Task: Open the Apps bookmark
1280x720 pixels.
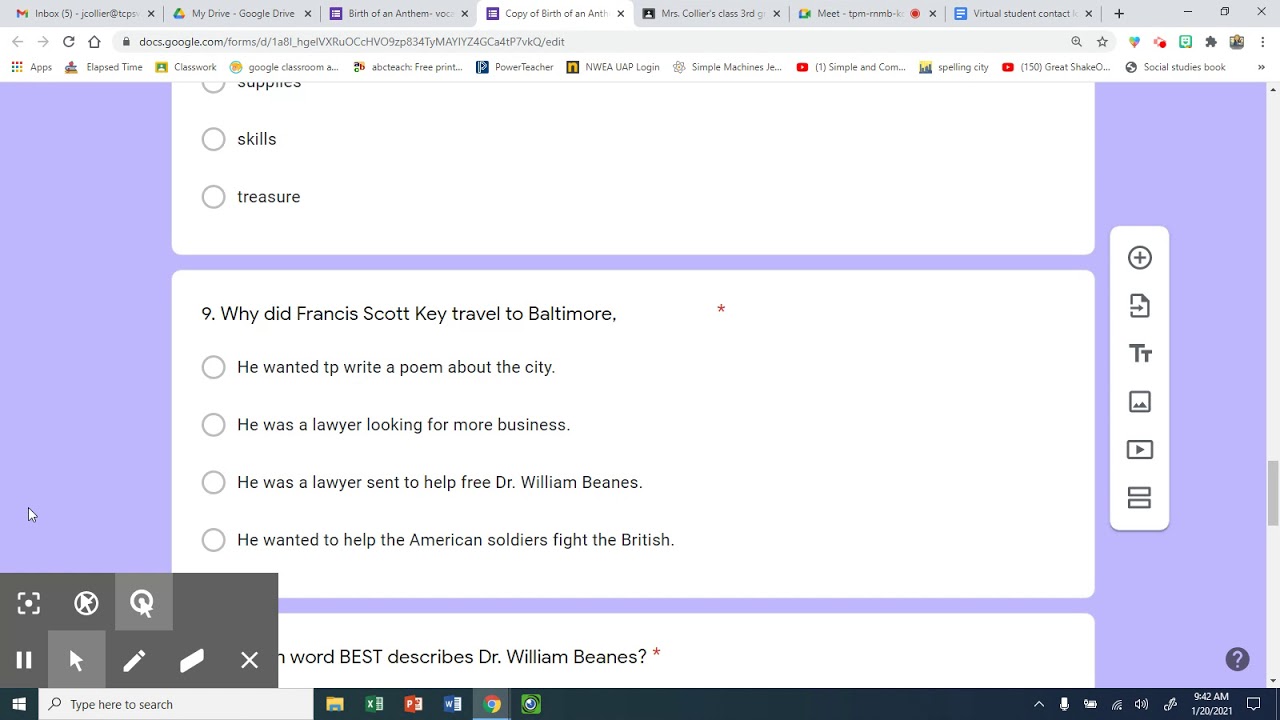Action: [31, 67]
